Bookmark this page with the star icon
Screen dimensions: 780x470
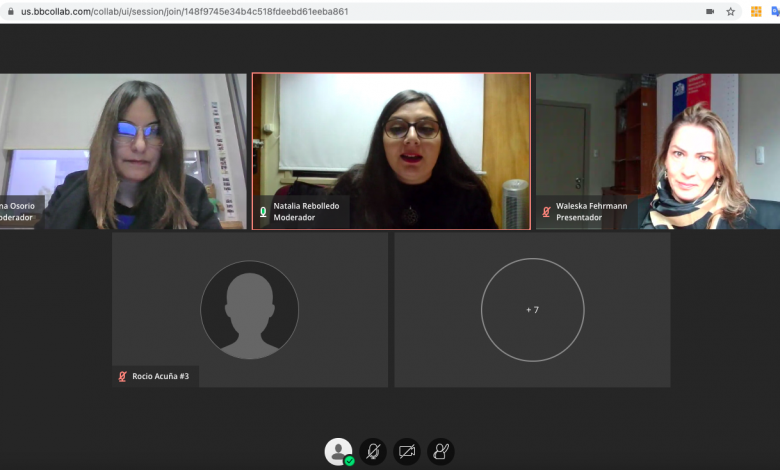pyautogui.click(x=731, y=12)
